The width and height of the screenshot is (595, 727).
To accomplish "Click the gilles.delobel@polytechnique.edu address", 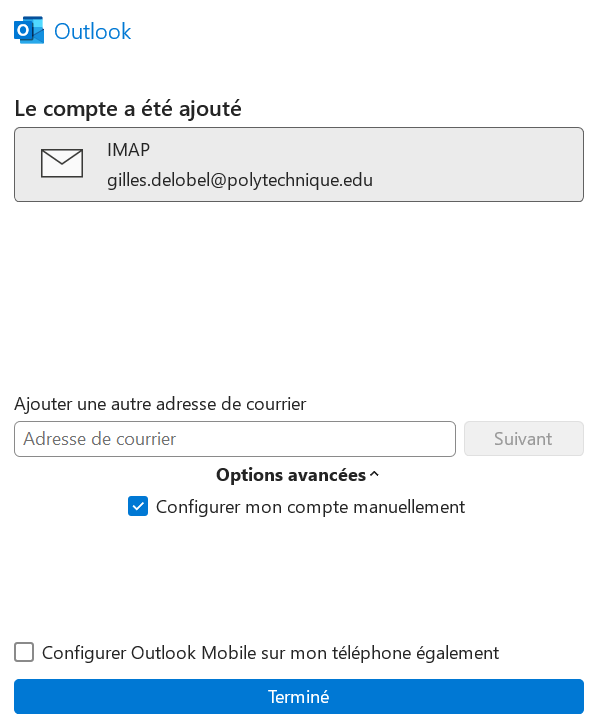I will tap(240, 180).
